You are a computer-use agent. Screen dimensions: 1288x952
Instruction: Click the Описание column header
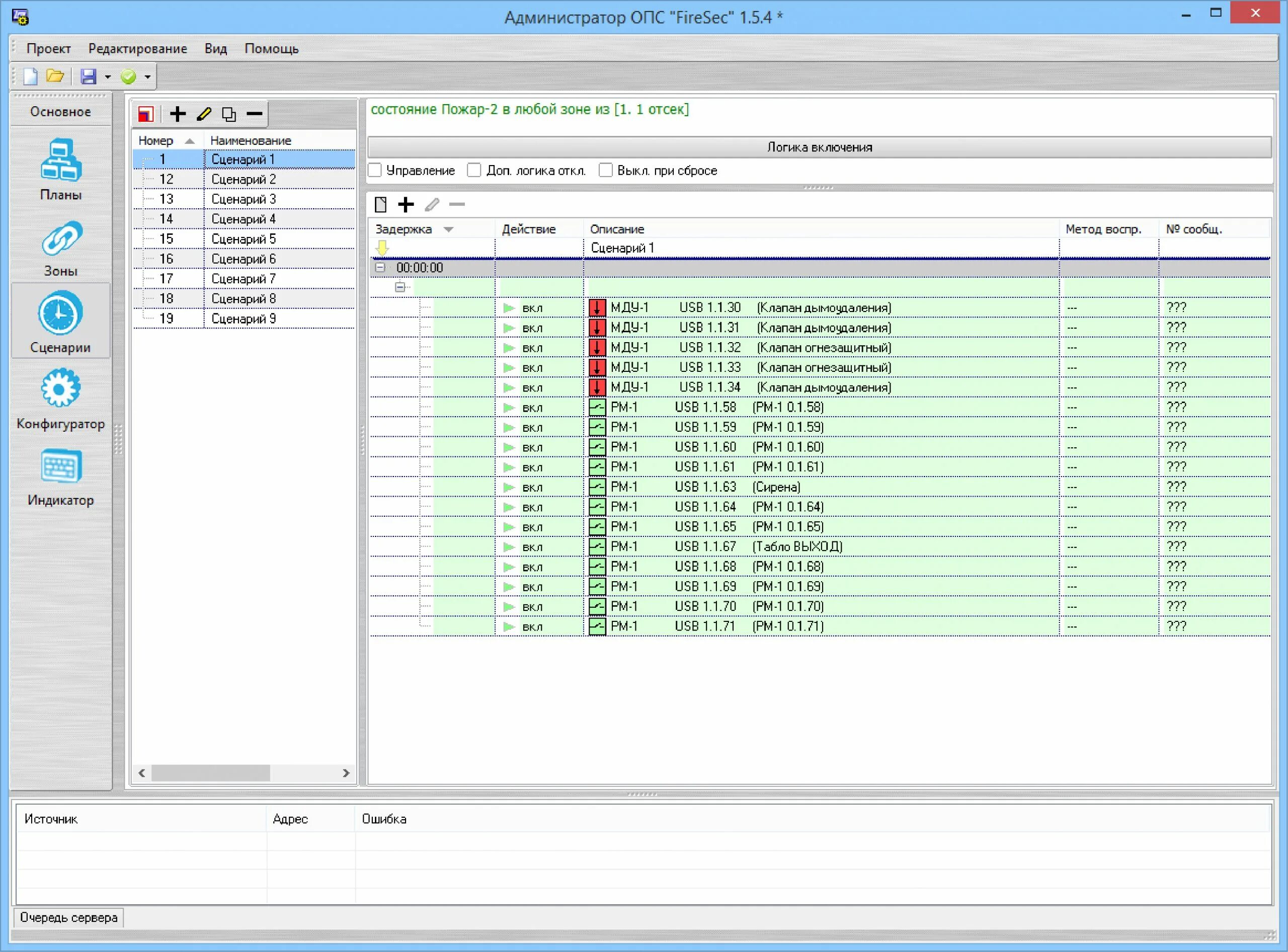(x=821, y=229)
